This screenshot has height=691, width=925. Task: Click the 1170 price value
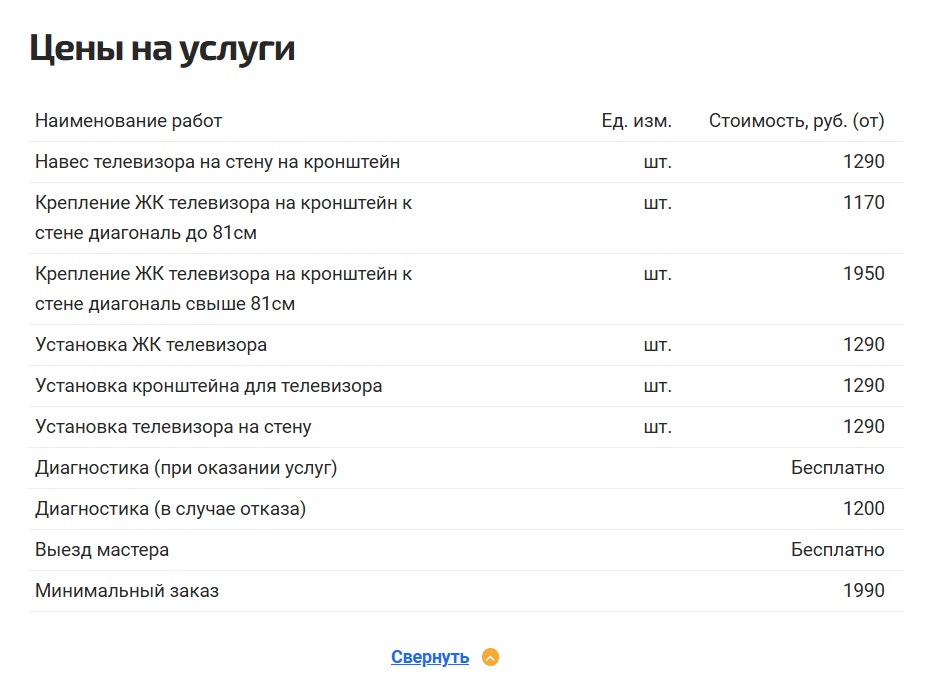[863, 203]
